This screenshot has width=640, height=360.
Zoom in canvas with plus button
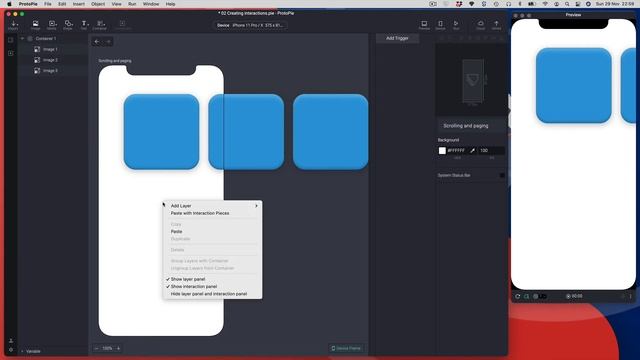click(118, 349)
